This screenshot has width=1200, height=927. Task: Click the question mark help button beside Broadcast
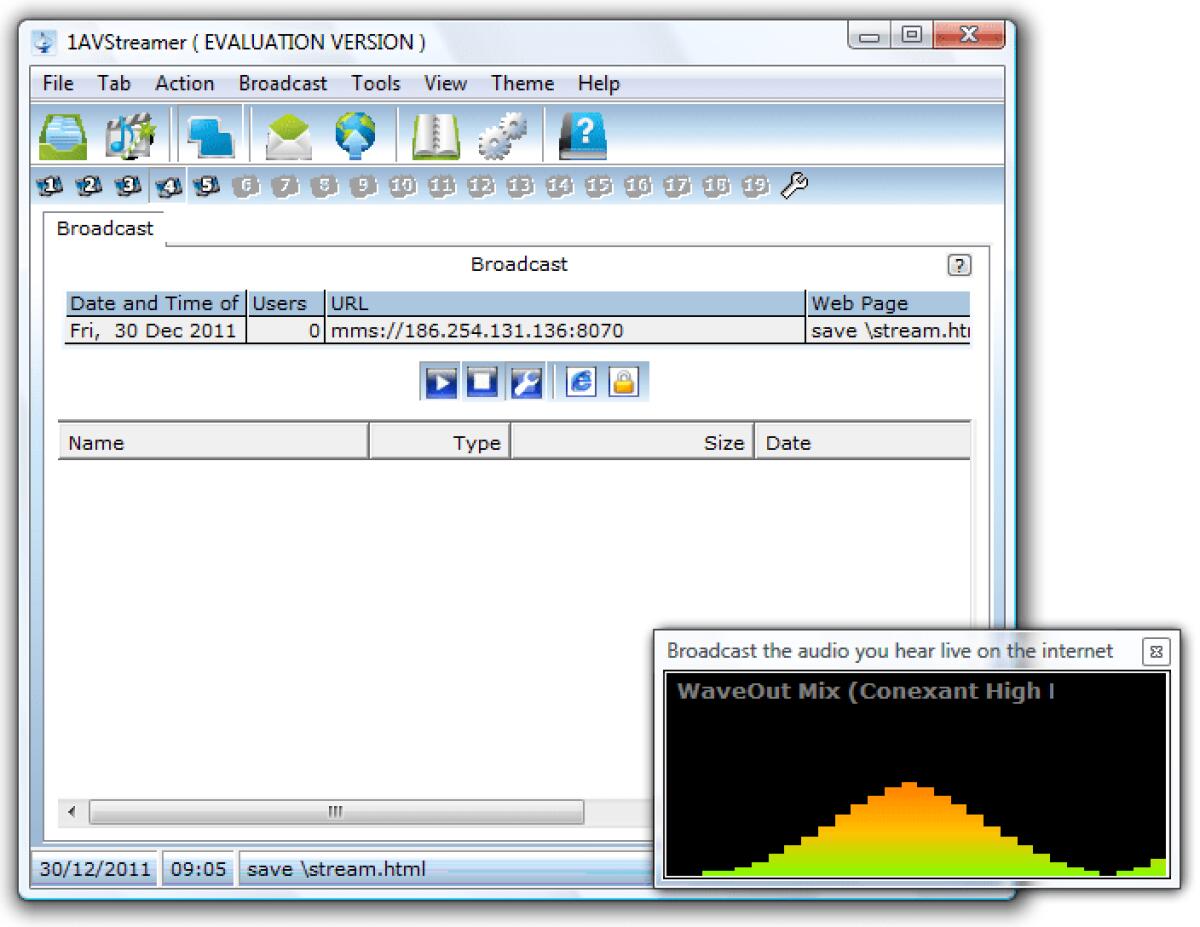pos(959,265)
